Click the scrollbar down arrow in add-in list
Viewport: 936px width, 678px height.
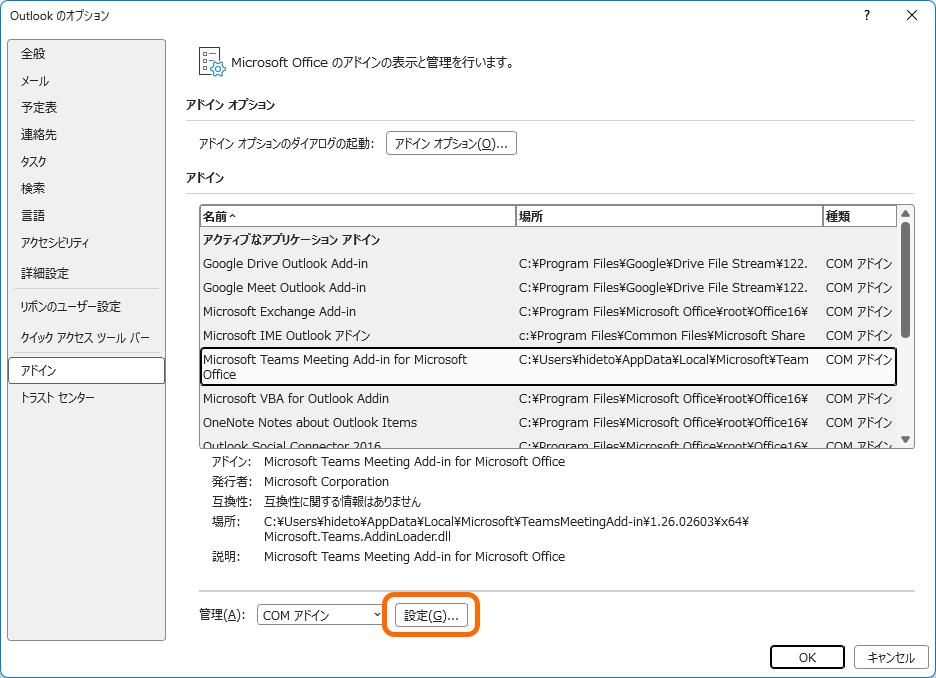(905, 438)
